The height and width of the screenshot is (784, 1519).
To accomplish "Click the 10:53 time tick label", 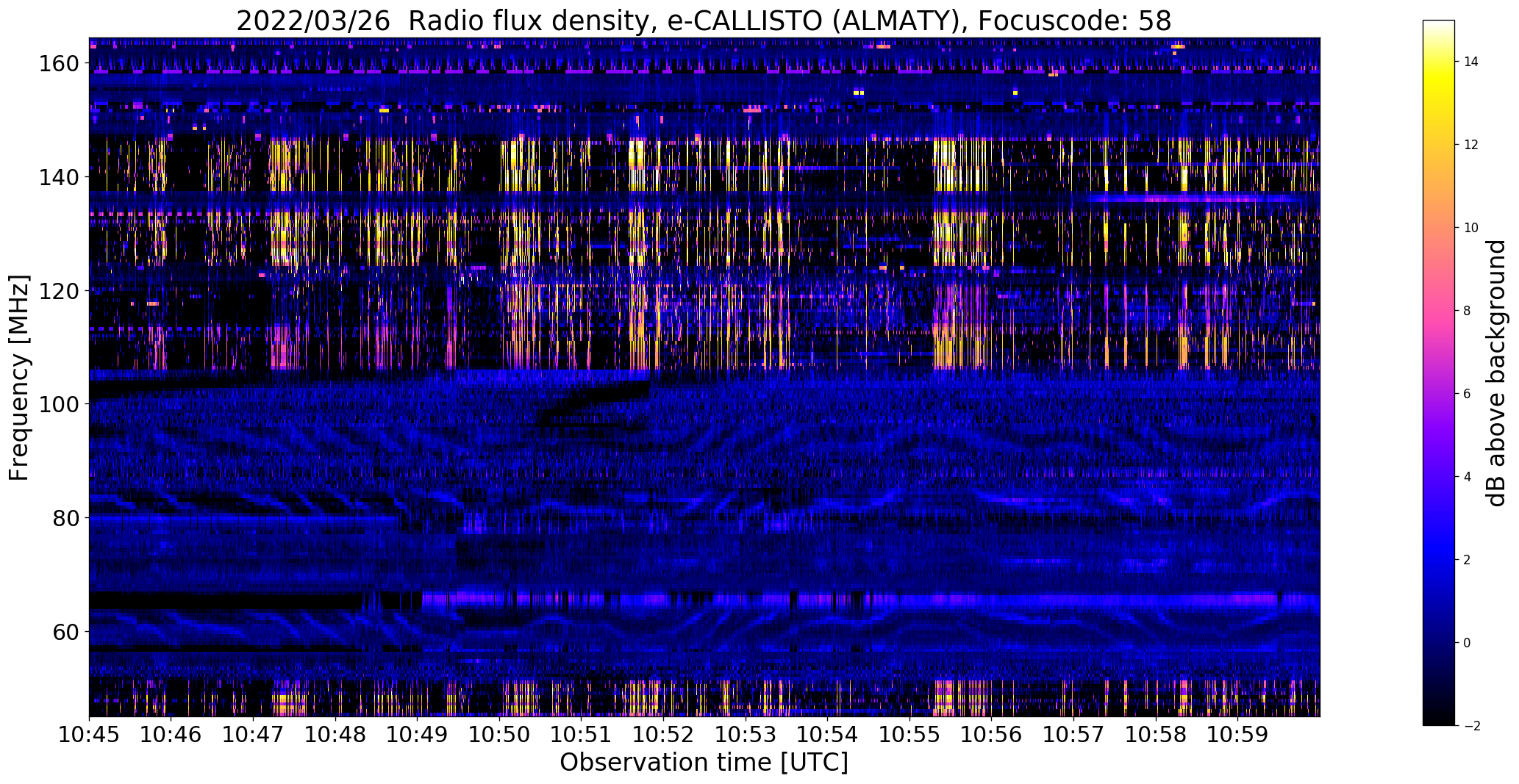I will 746,733.
